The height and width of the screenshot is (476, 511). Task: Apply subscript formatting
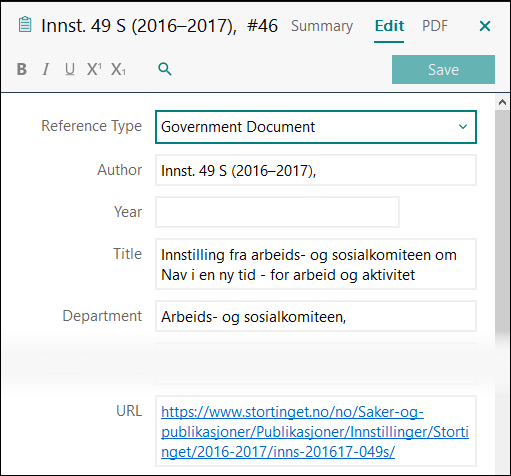point(118,69)
